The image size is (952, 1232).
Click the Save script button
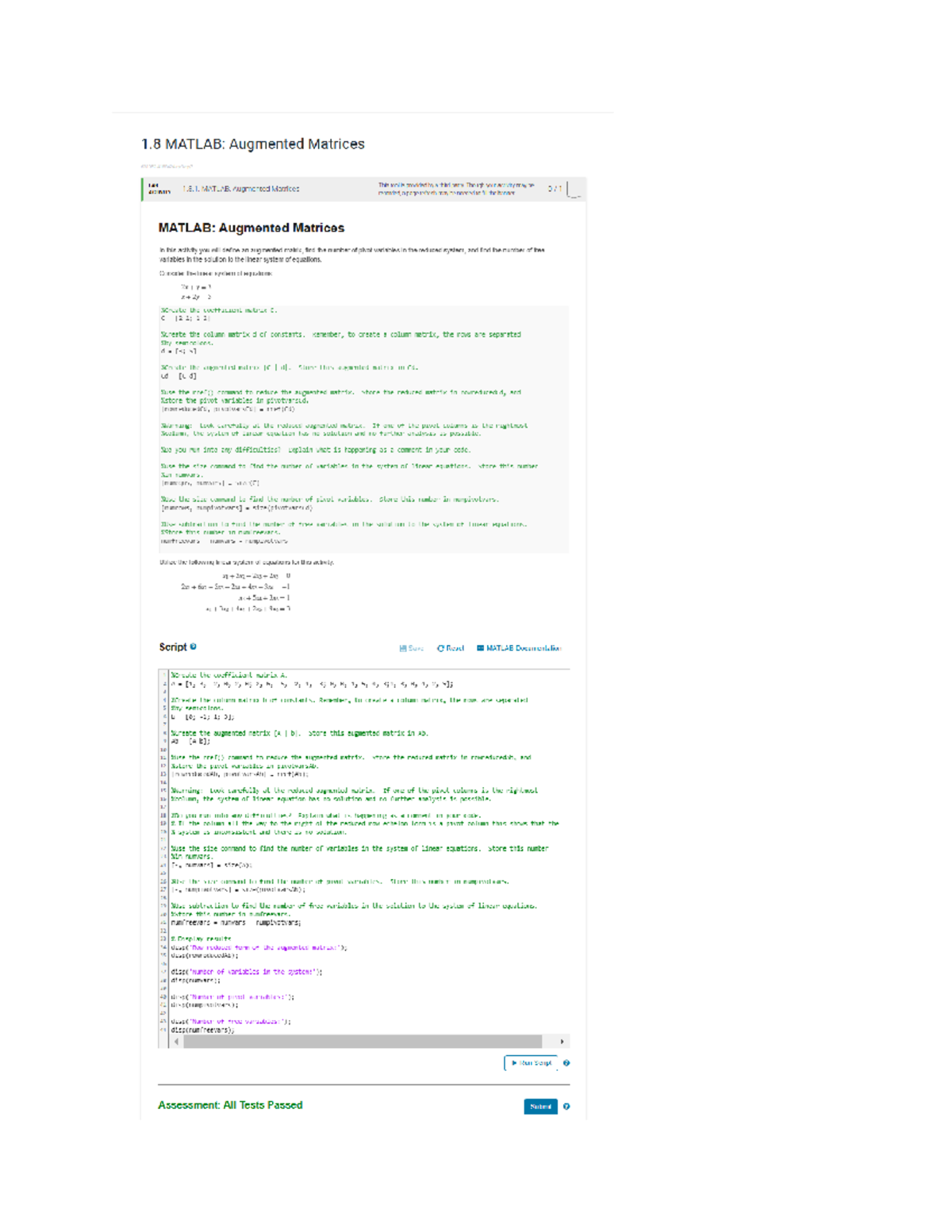coord(411,648)
